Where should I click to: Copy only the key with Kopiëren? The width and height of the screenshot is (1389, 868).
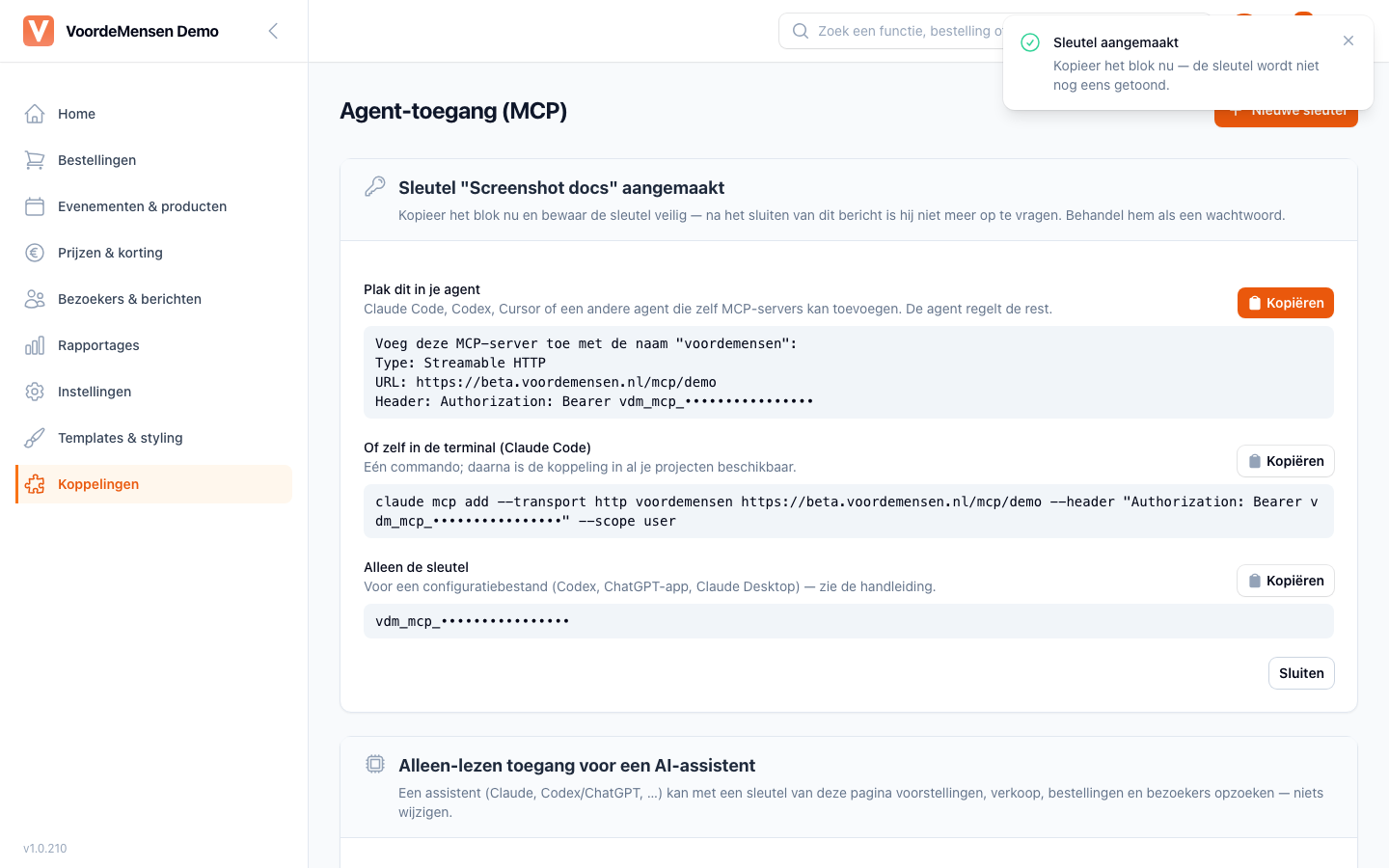click(1286, 581)
